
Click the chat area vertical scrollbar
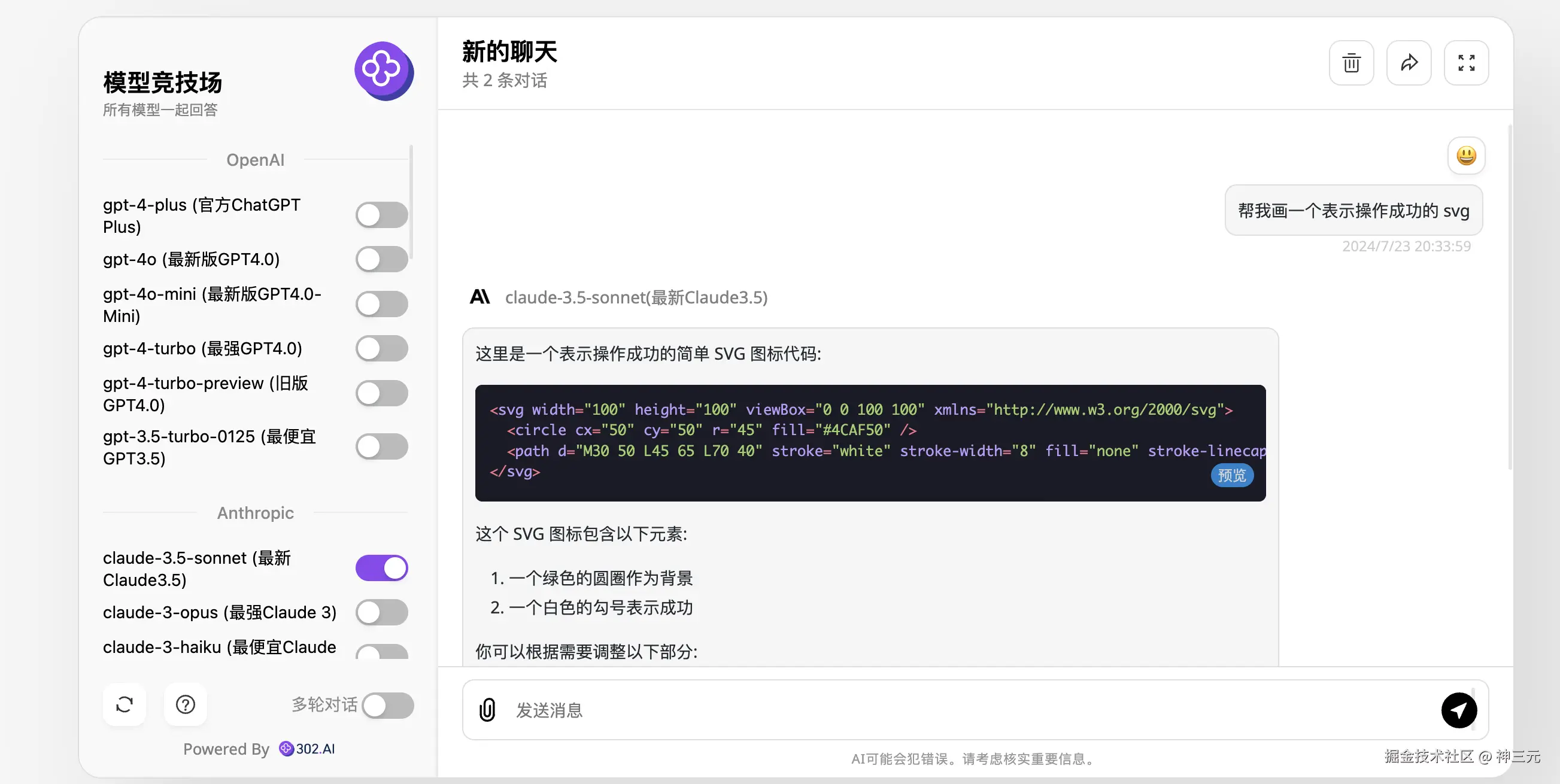pyautogui.click(x=1509, y=297)
